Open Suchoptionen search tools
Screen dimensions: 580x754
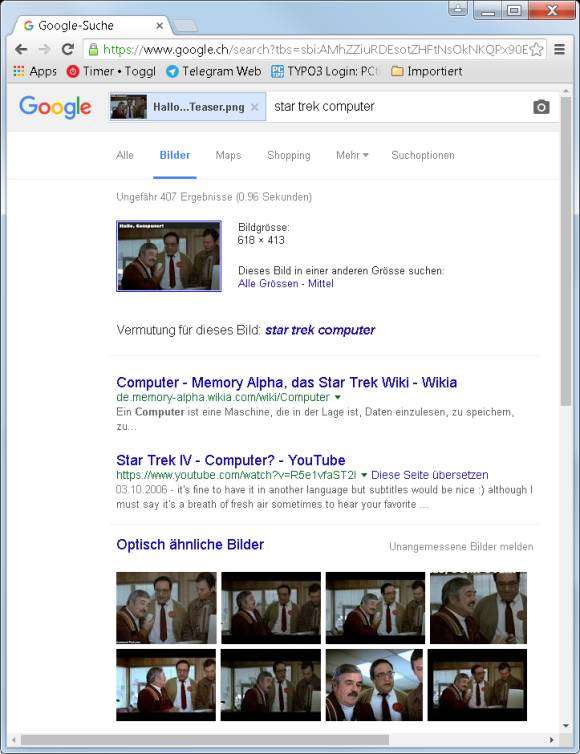423,155
